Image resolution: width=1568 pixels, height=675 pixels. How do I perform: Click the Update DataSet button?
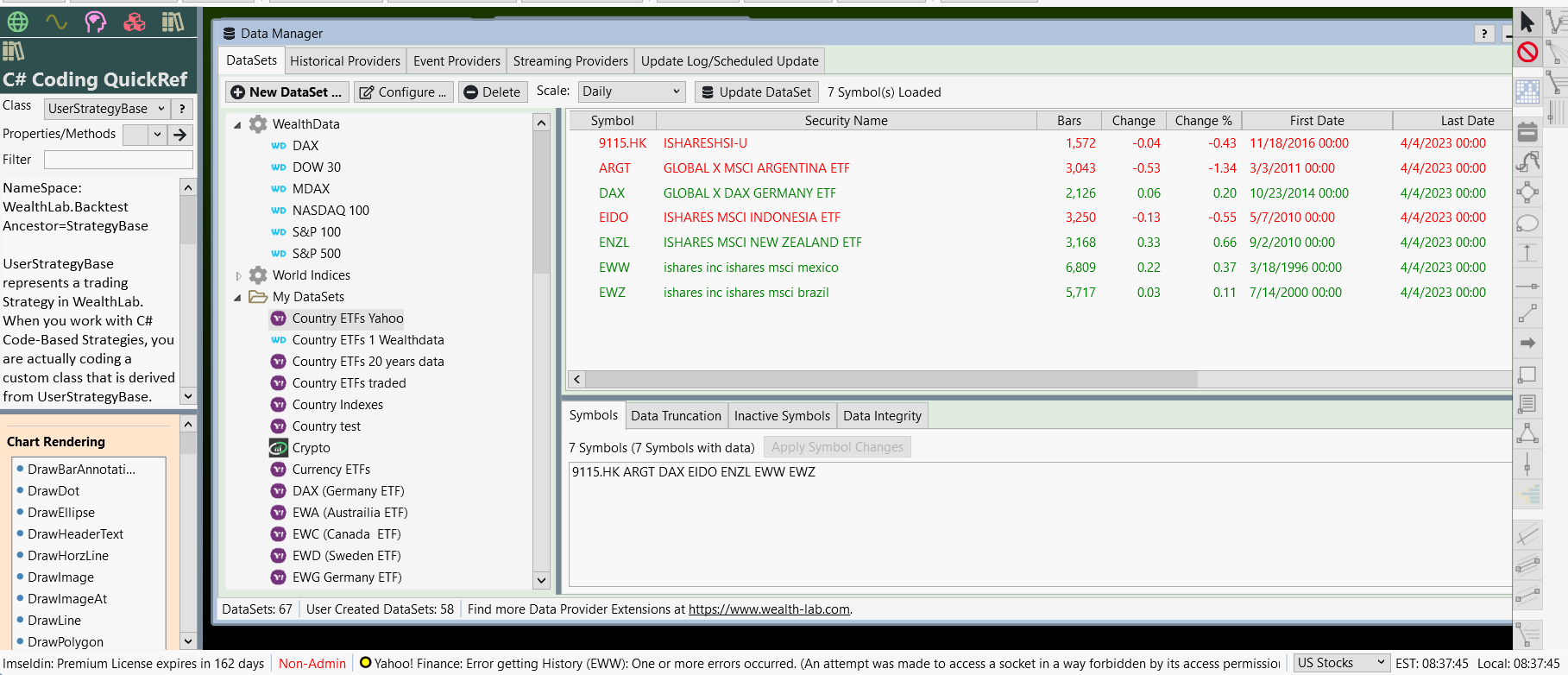point(757,92)
